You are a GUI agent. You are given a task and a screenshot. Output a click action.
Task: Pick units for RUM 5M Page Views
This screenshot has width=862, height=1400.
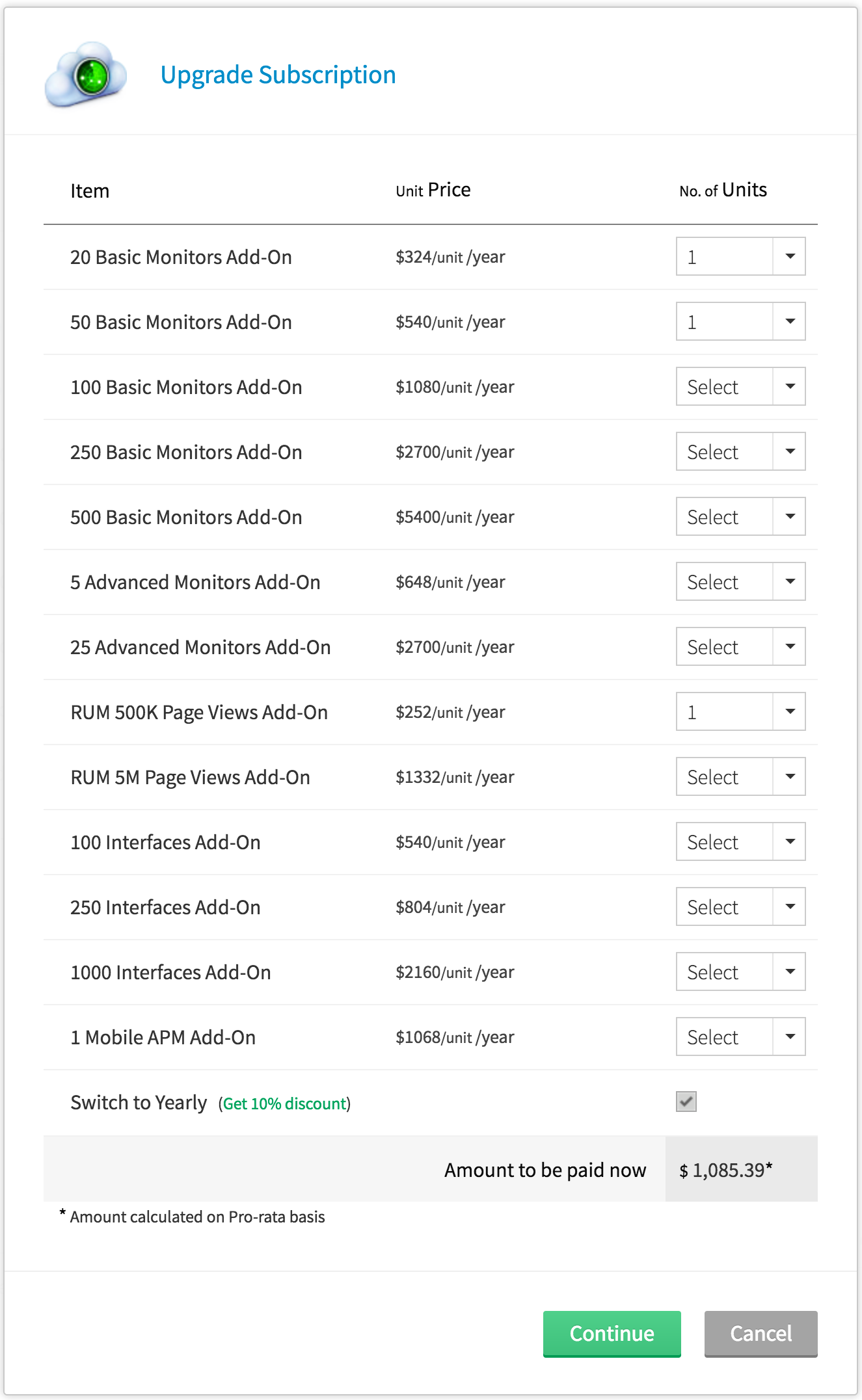tap(740, 777)
